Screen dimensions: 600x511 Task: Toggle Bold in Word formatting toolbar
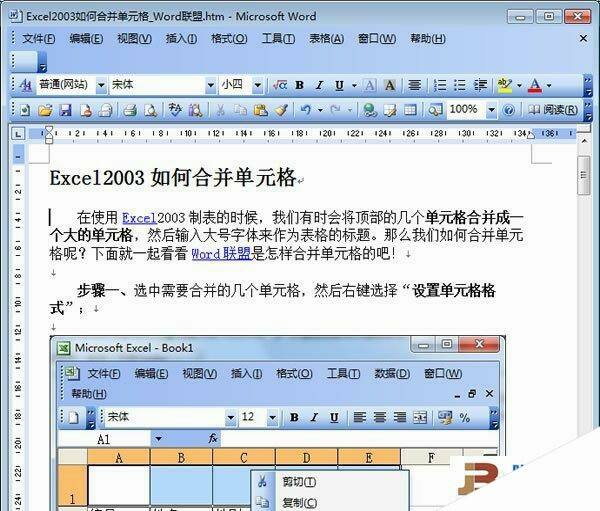tap(300, 85)
